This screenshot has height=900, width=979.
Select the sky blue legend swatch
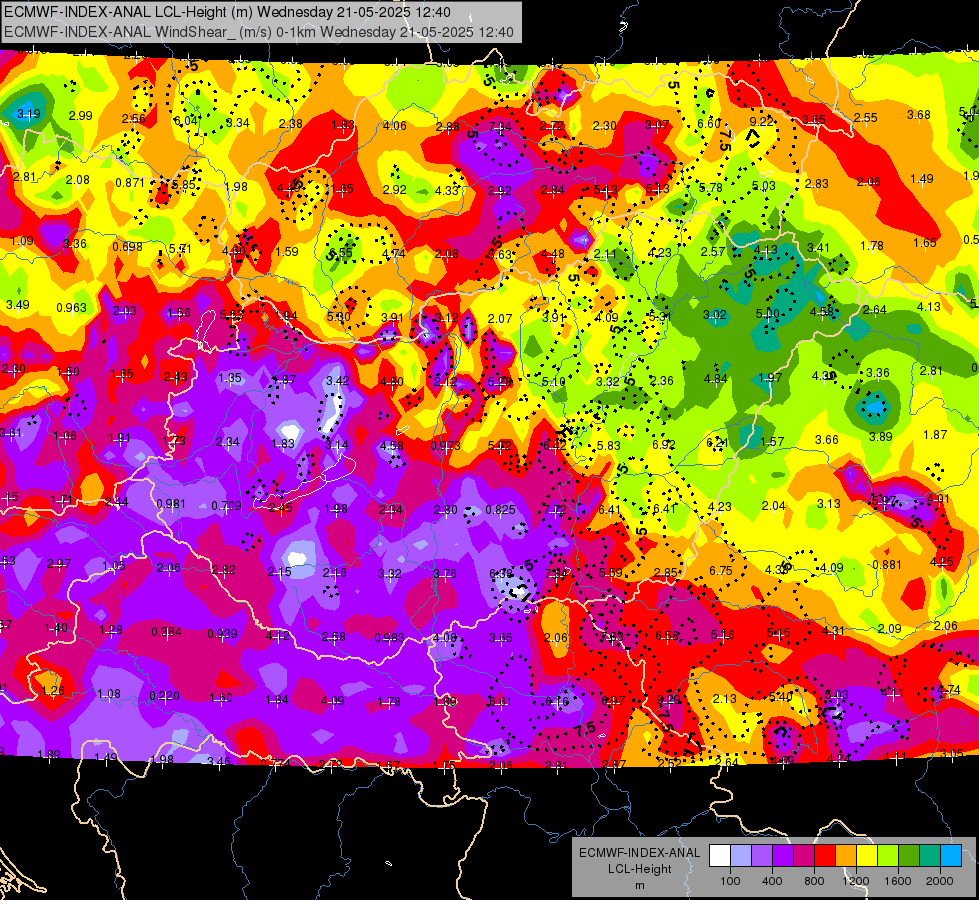click(951, 856)
